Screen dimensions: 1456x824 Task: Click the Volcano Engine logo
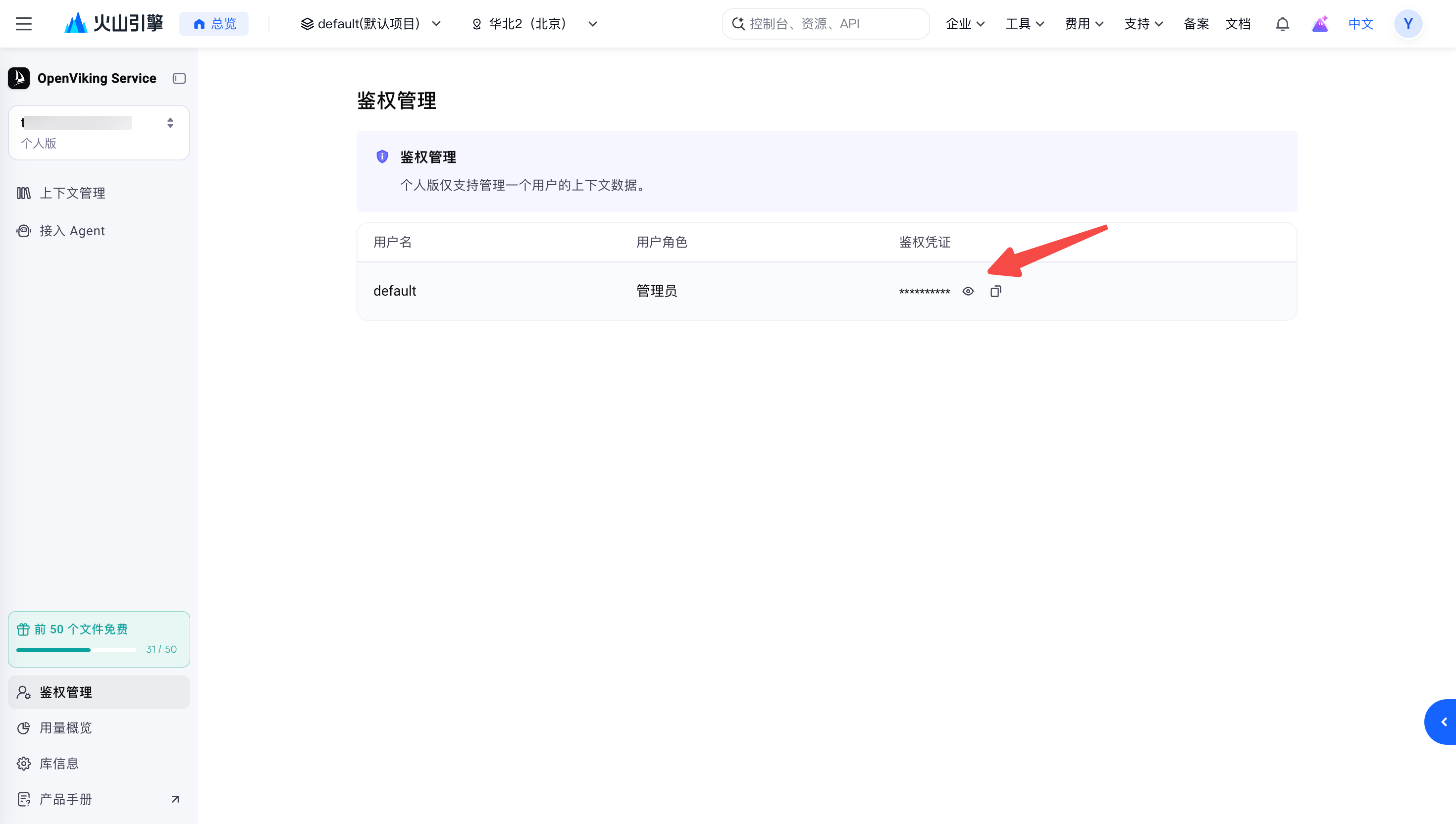pyautogui.click(x=114, y=23)
